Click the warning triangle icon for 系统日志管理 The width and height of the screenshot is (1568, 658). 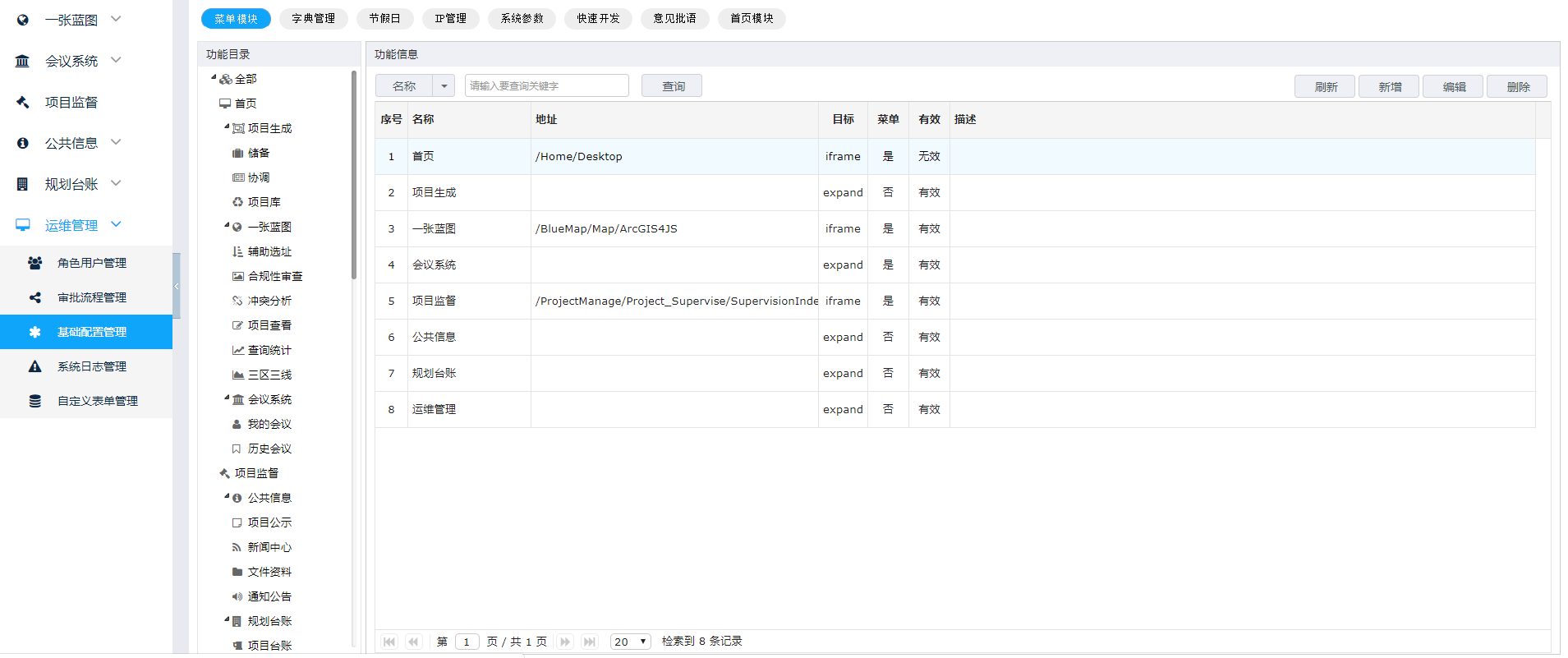click(x=34, y=366)
